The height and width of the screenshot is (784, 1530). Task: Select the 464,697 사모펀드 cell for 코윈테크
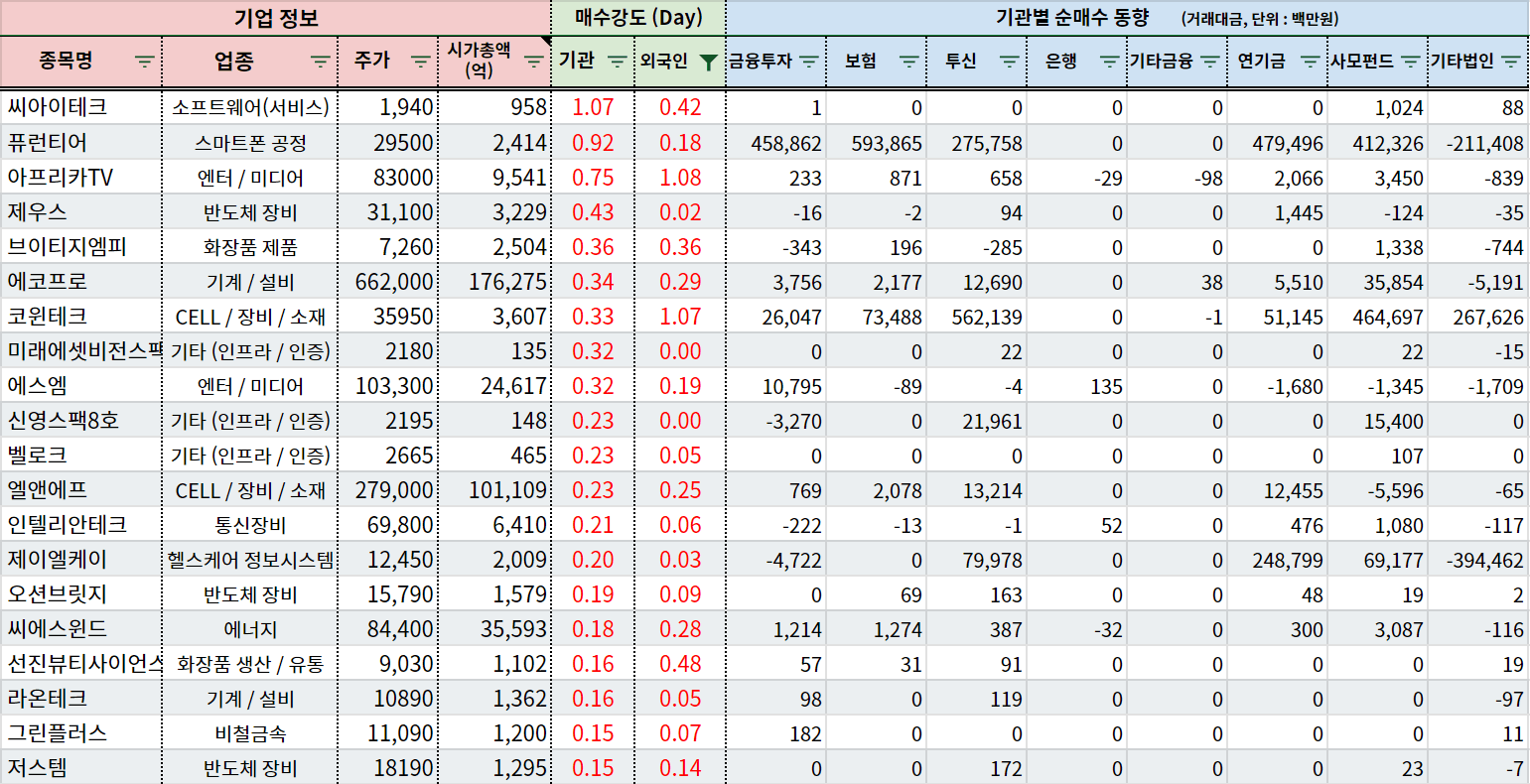tap(1378, 316)
